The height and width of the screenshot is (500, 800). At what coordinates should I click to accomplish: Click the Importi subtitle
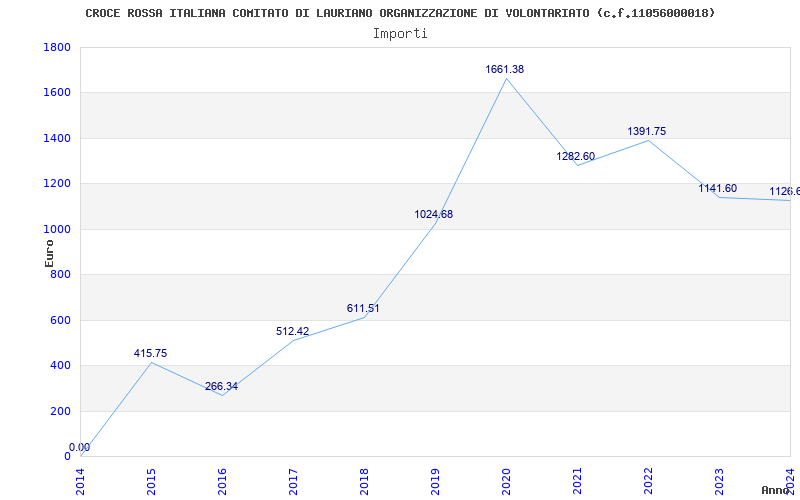point(400,34)
